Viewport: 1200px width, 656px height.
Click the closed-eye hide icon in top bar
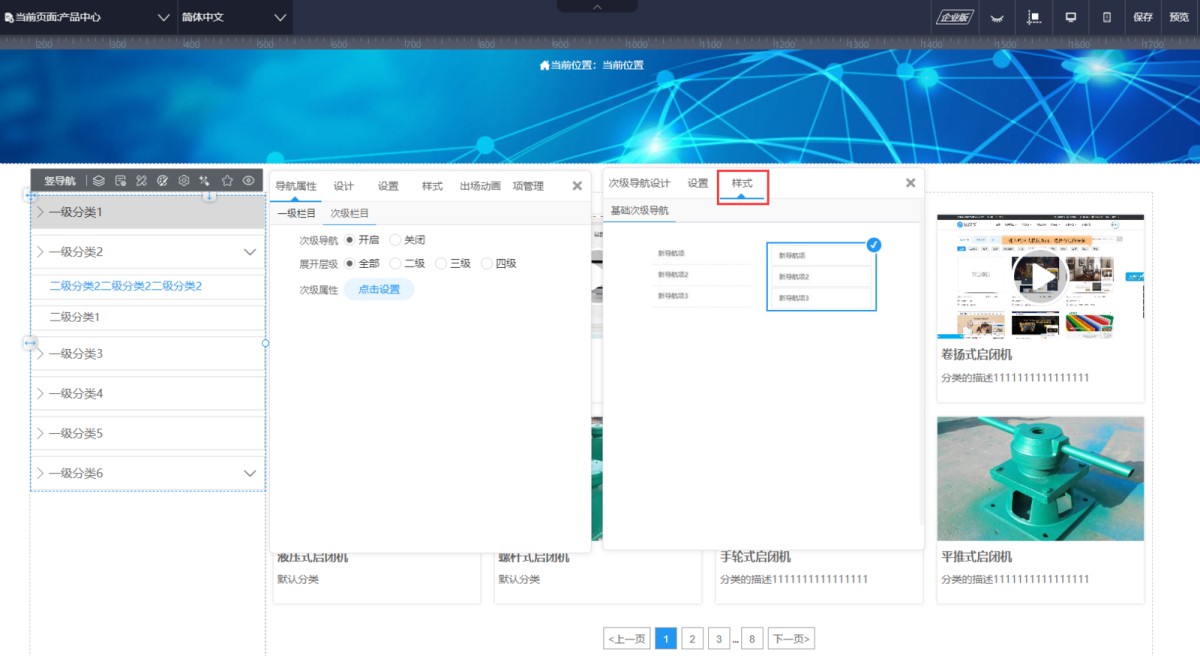(x=996, y=17)
